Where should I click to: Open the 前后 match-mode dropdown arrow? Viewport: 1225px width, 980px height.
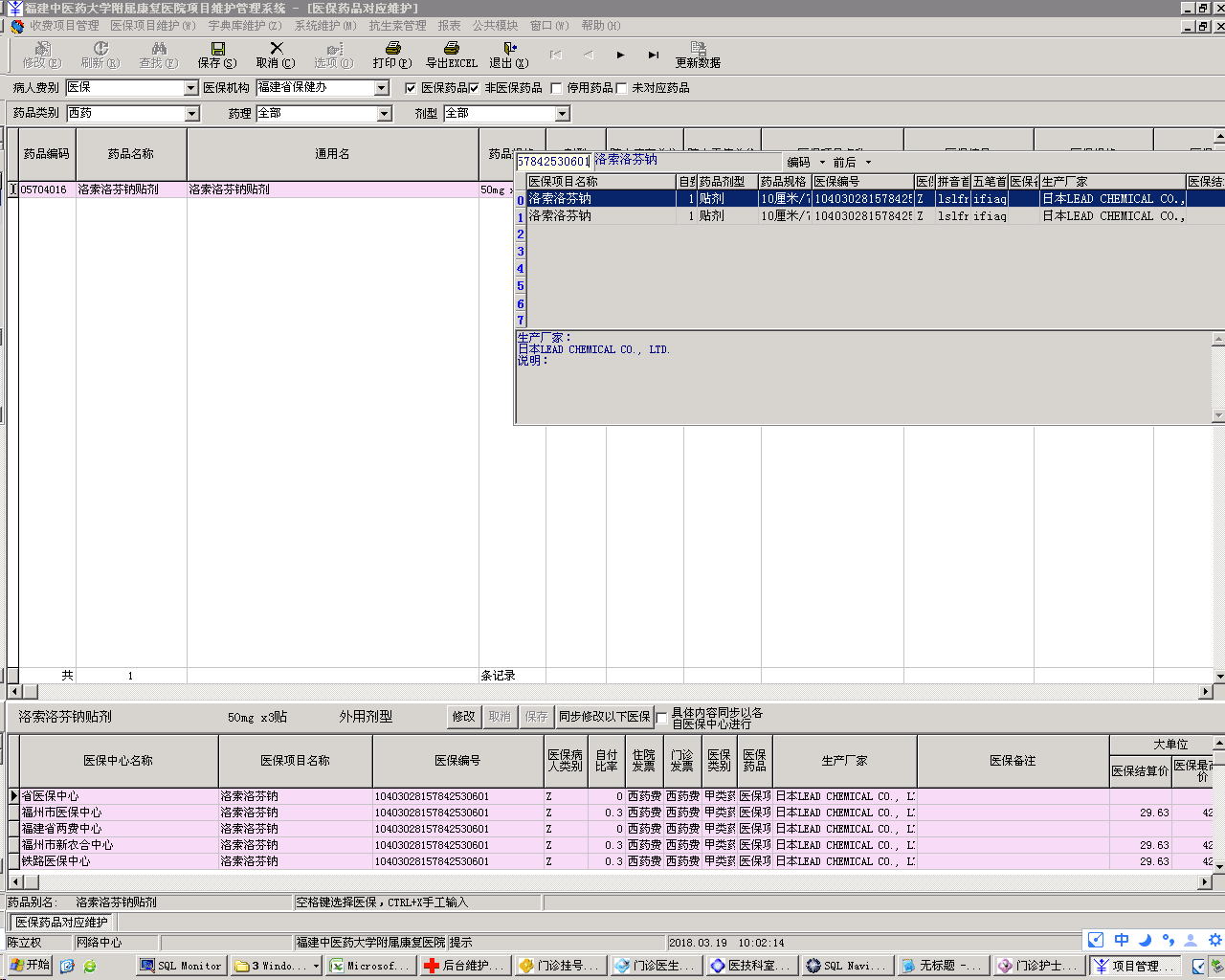click(868, 163)
